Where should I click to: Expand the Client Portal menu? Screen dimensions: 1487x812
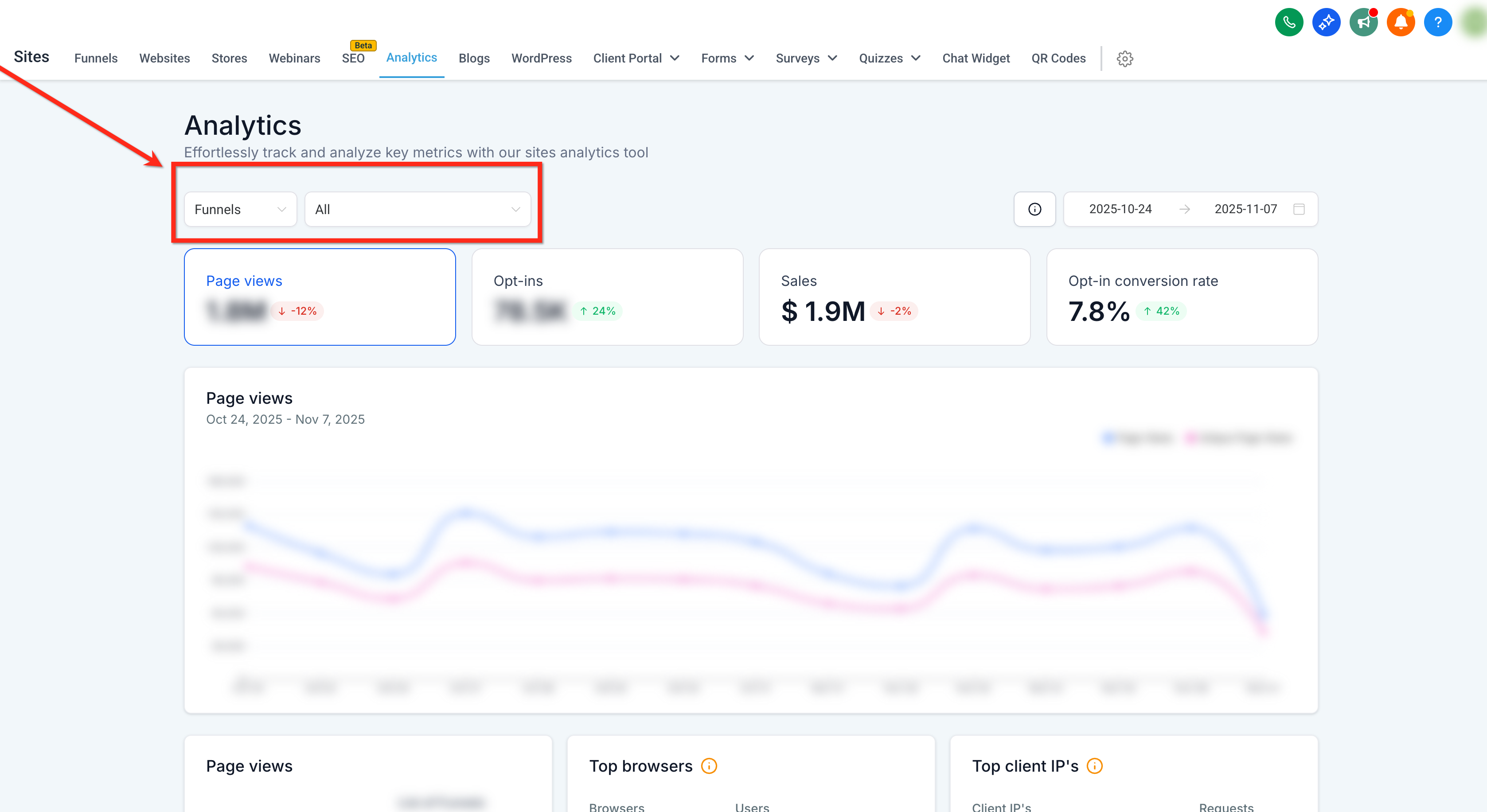tap(636, 59)
